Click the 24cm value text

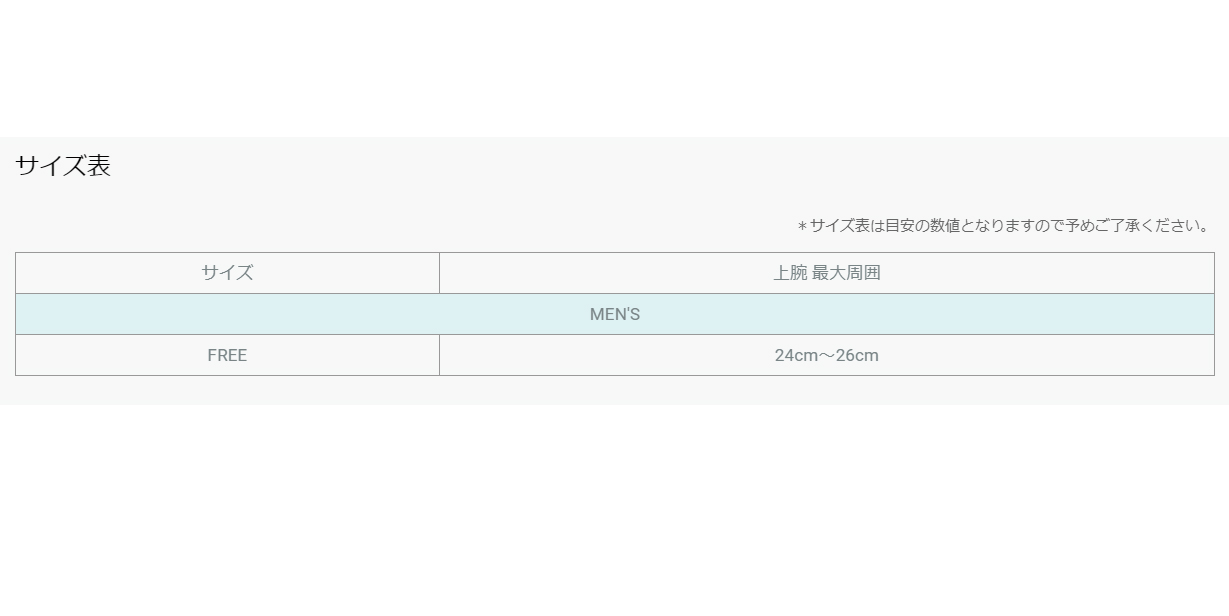click(796, 355)
